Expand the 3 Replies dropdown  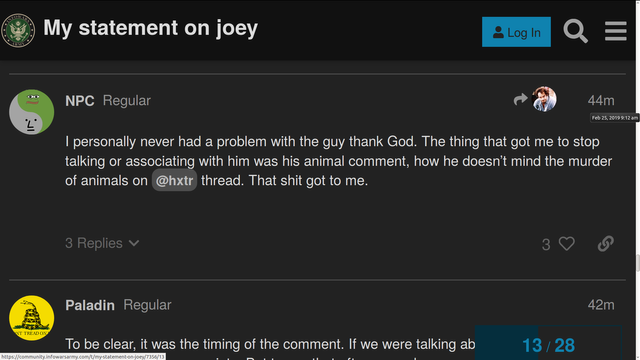pyautogui.click(x=102, y=243)
